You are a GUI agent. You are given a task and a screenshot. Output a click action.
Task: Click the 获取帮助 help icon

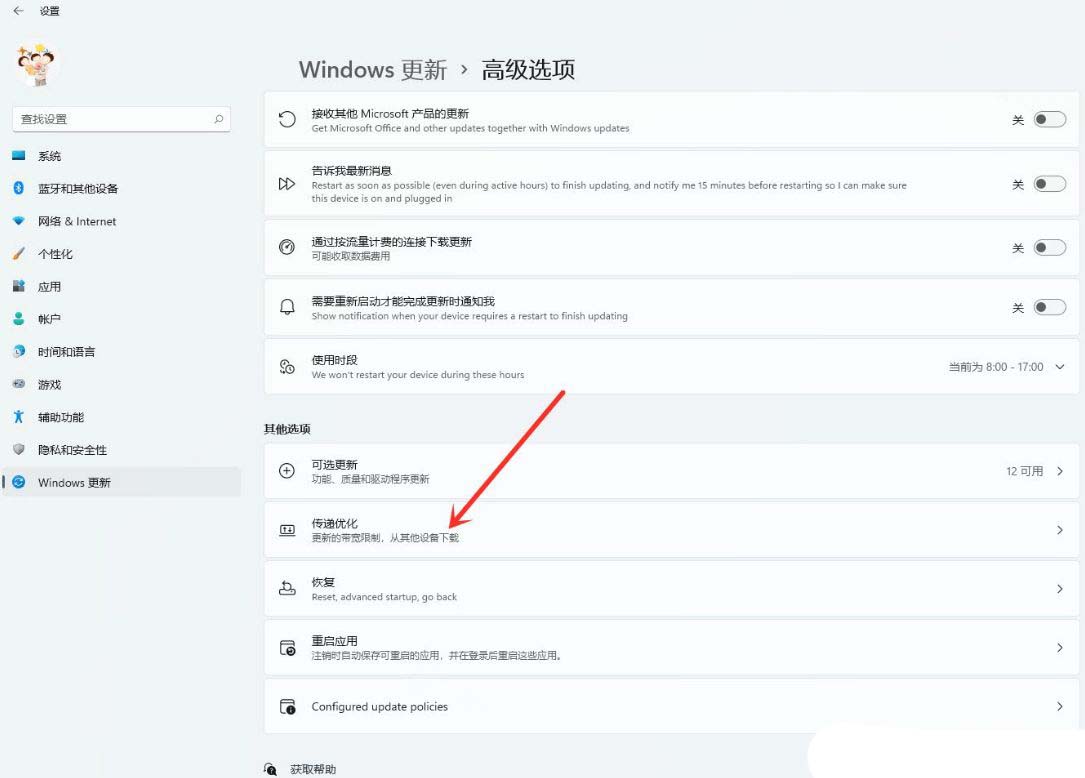(271, 769)
